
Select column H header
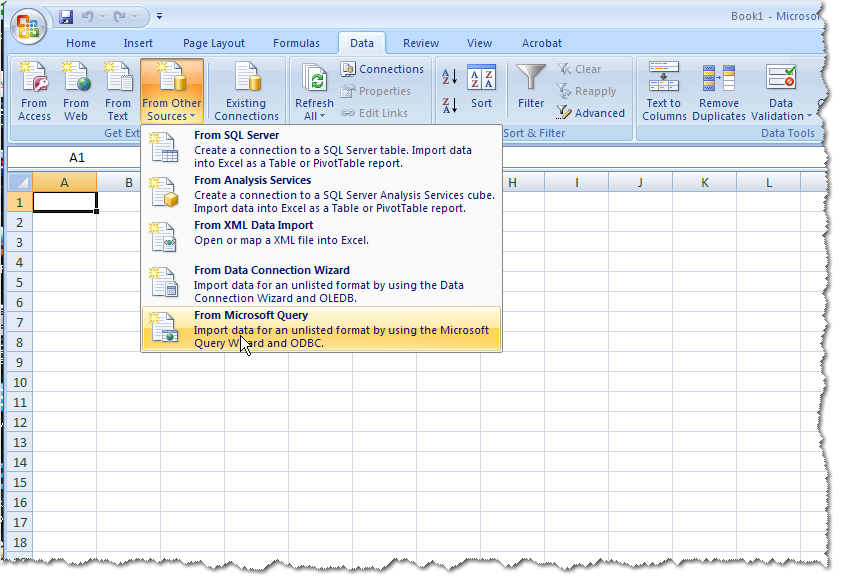(x=512, y=183)
